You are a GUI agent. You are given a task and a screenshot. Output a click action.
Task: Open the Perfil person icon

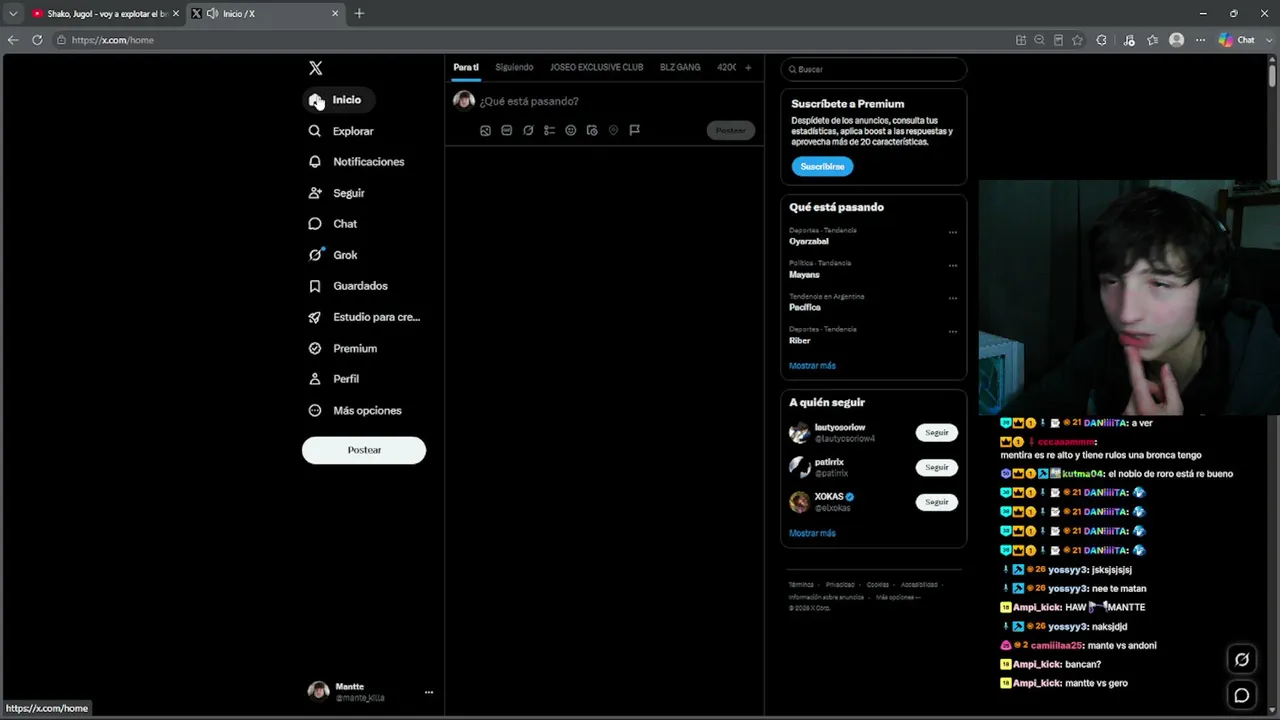[315, 379]
